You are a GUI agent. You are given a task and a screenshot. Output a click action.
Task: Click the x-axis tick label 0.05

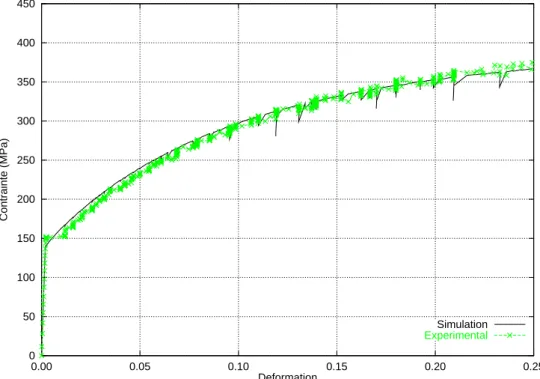click(x=140, y=367)
